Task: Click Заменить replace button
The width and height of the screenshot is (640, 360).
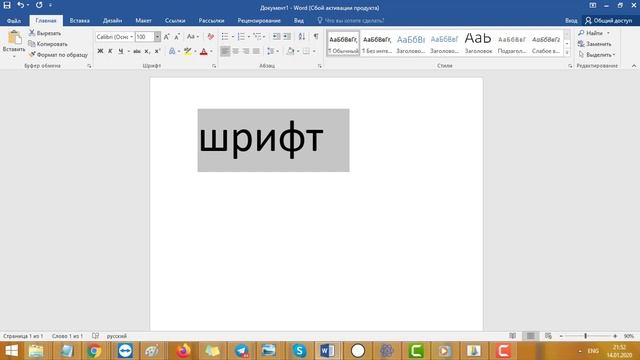Action: click(x=595, y=44)
